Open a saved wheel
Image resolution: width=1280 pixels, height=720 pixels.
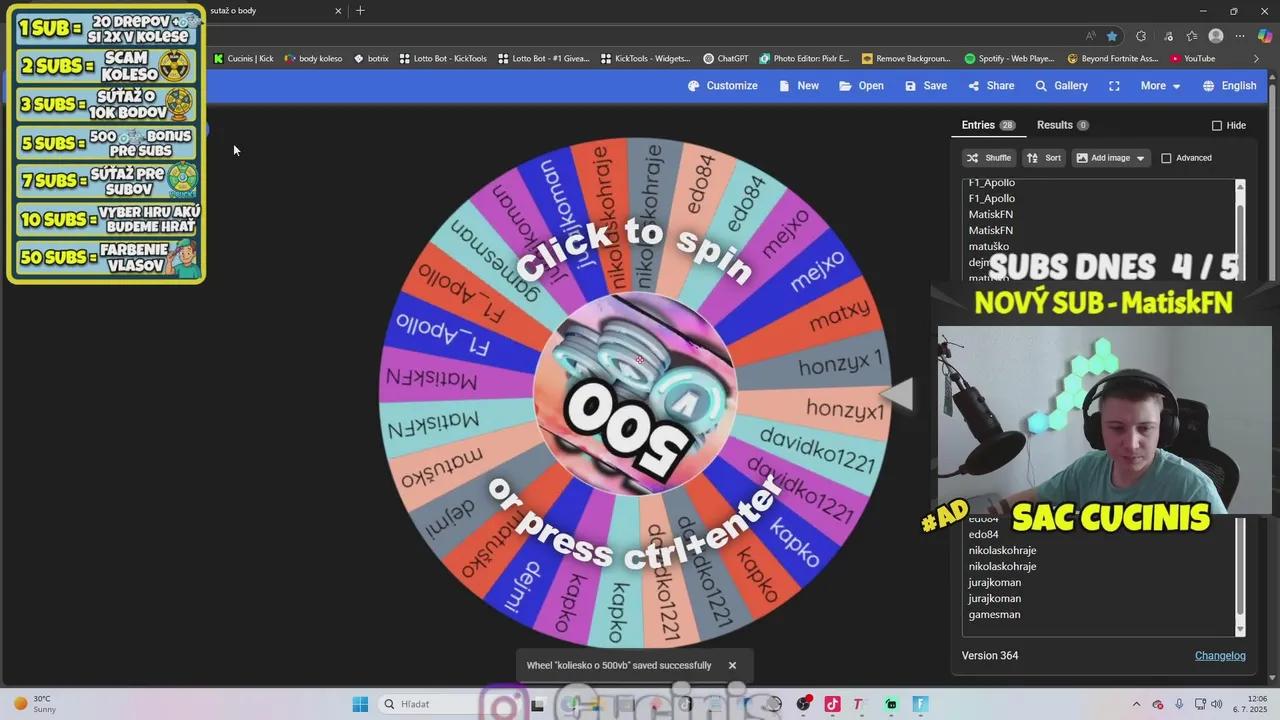[x=861, y=86]
